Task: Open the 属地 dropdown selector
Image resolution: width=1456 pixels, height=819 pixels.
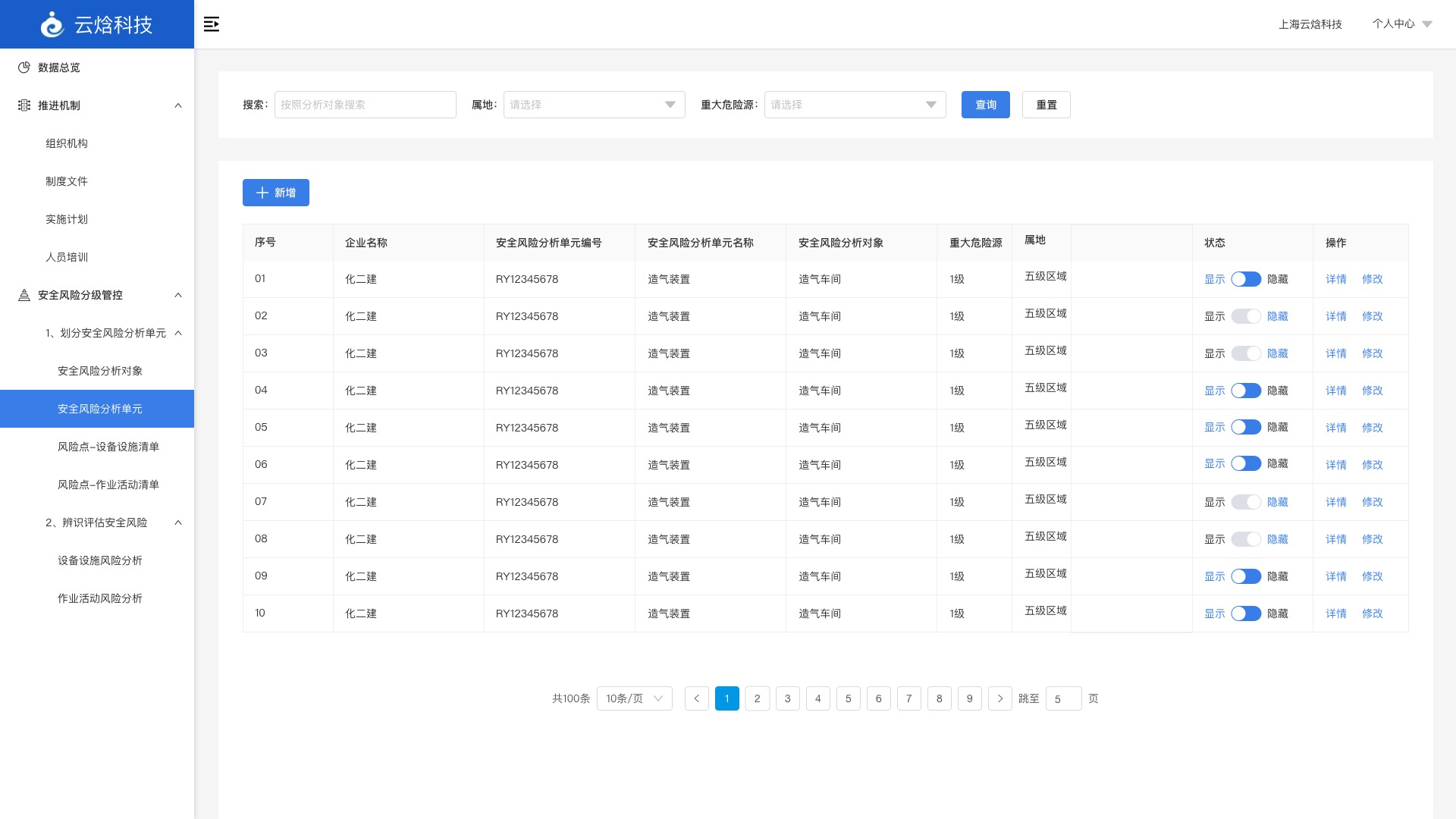Action: [x=594, y=105]
